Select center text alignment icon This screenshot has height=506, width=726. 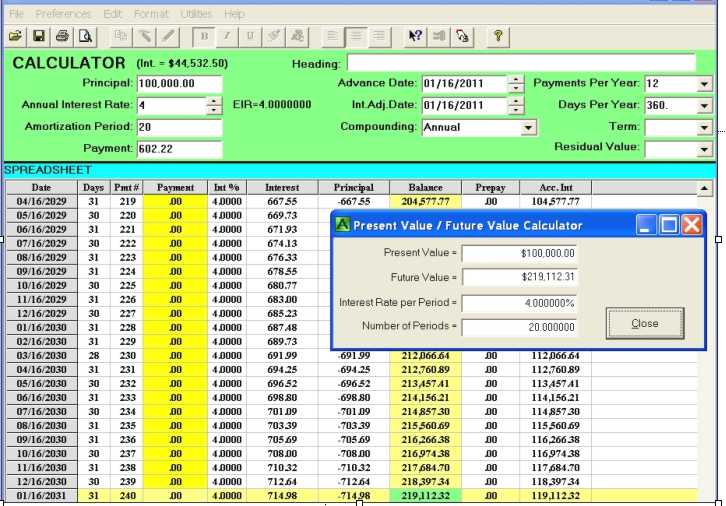coord(356,36)
